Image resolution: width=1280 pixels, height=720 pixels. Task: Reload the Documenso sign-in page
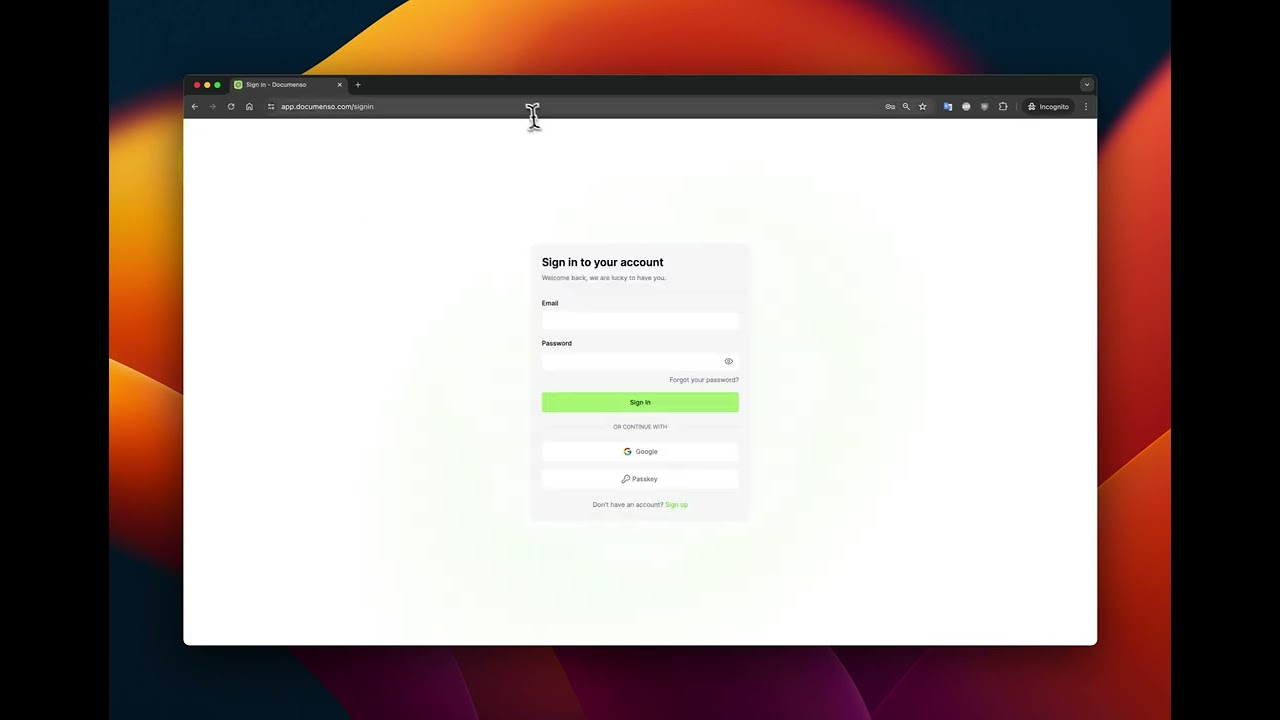(x=231, y=107)
